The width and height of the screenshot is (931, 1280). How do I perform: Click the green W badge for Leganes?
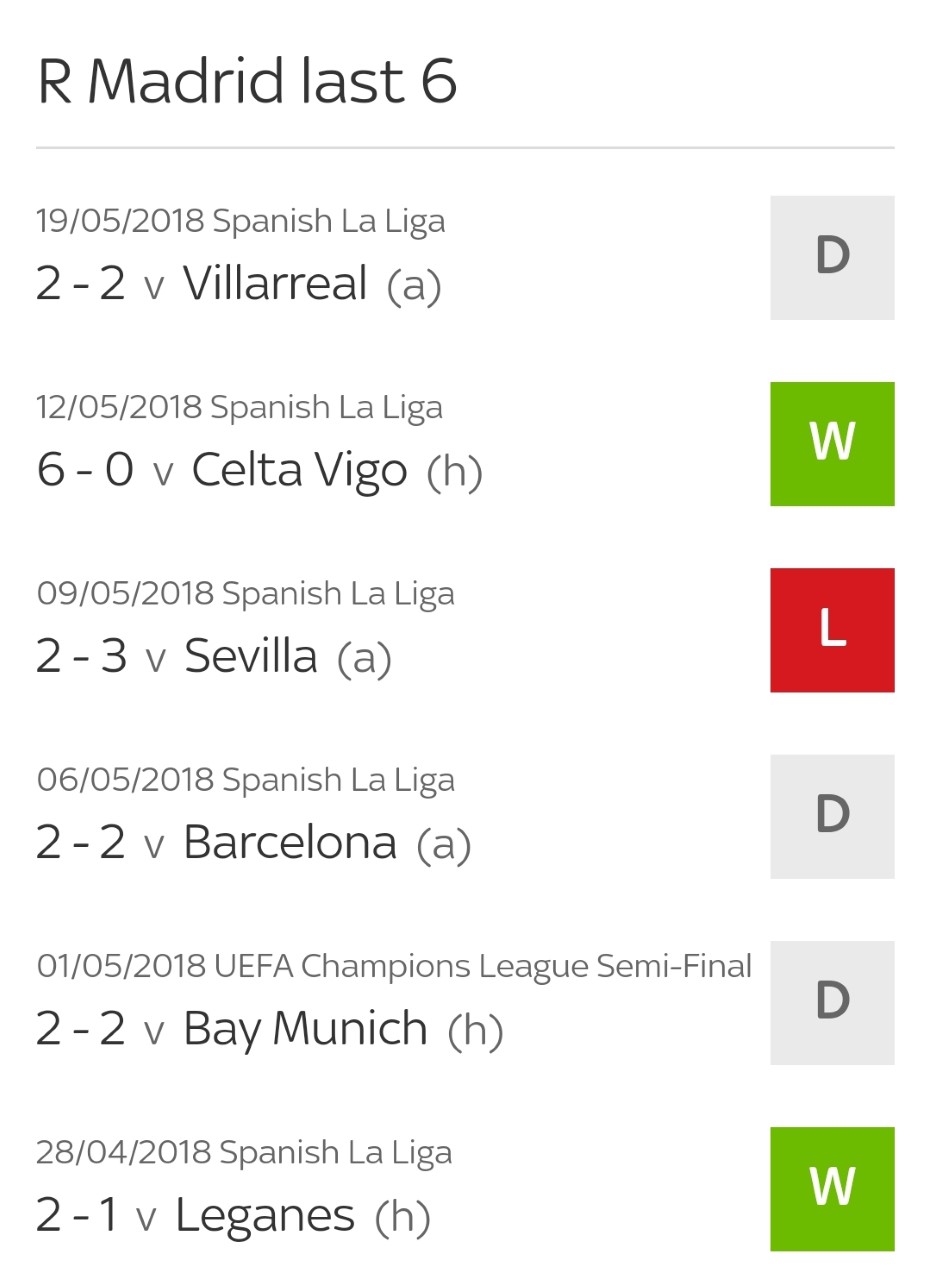832,1188
